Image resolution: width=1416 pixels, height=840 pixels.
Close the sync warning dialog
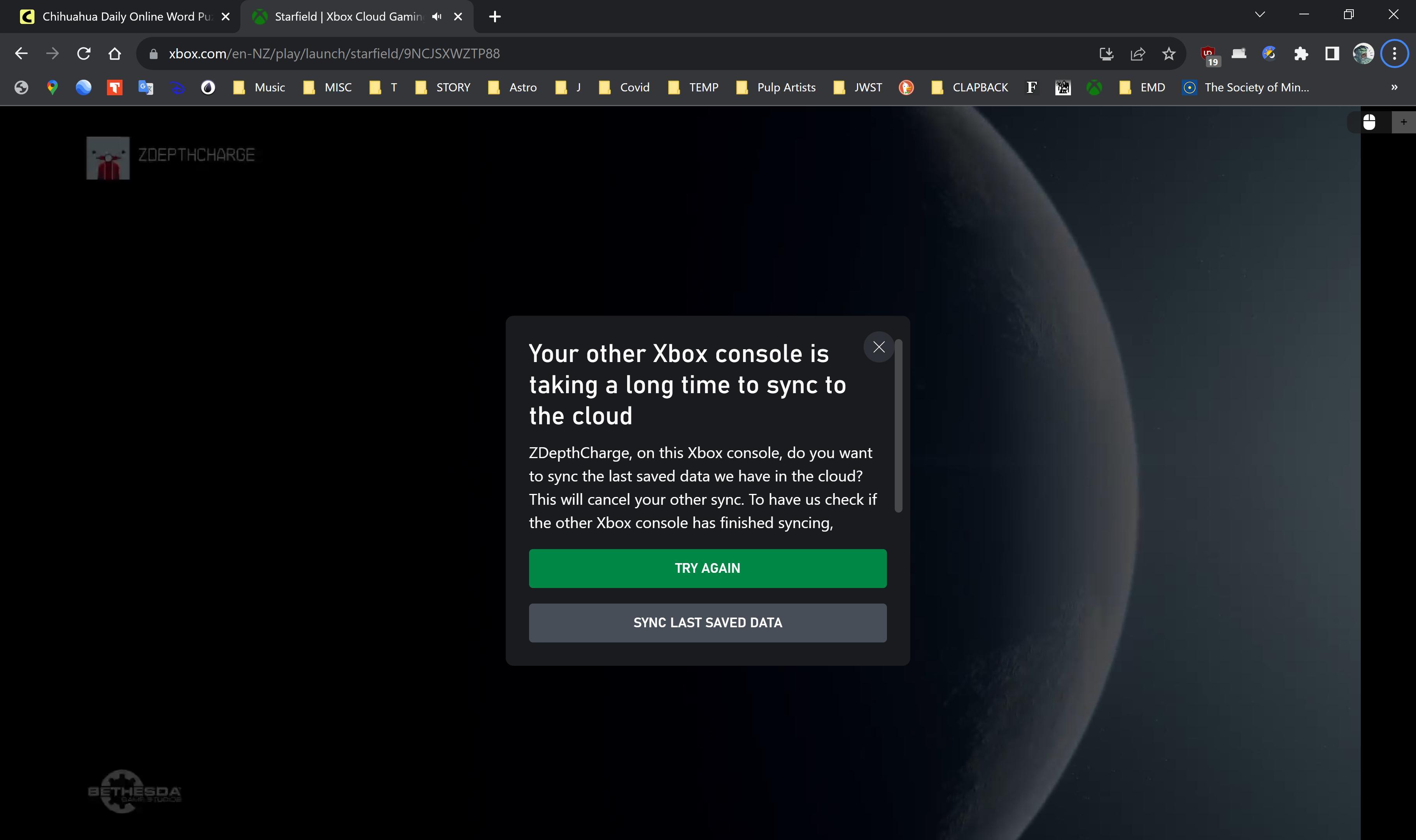(878, 346)
